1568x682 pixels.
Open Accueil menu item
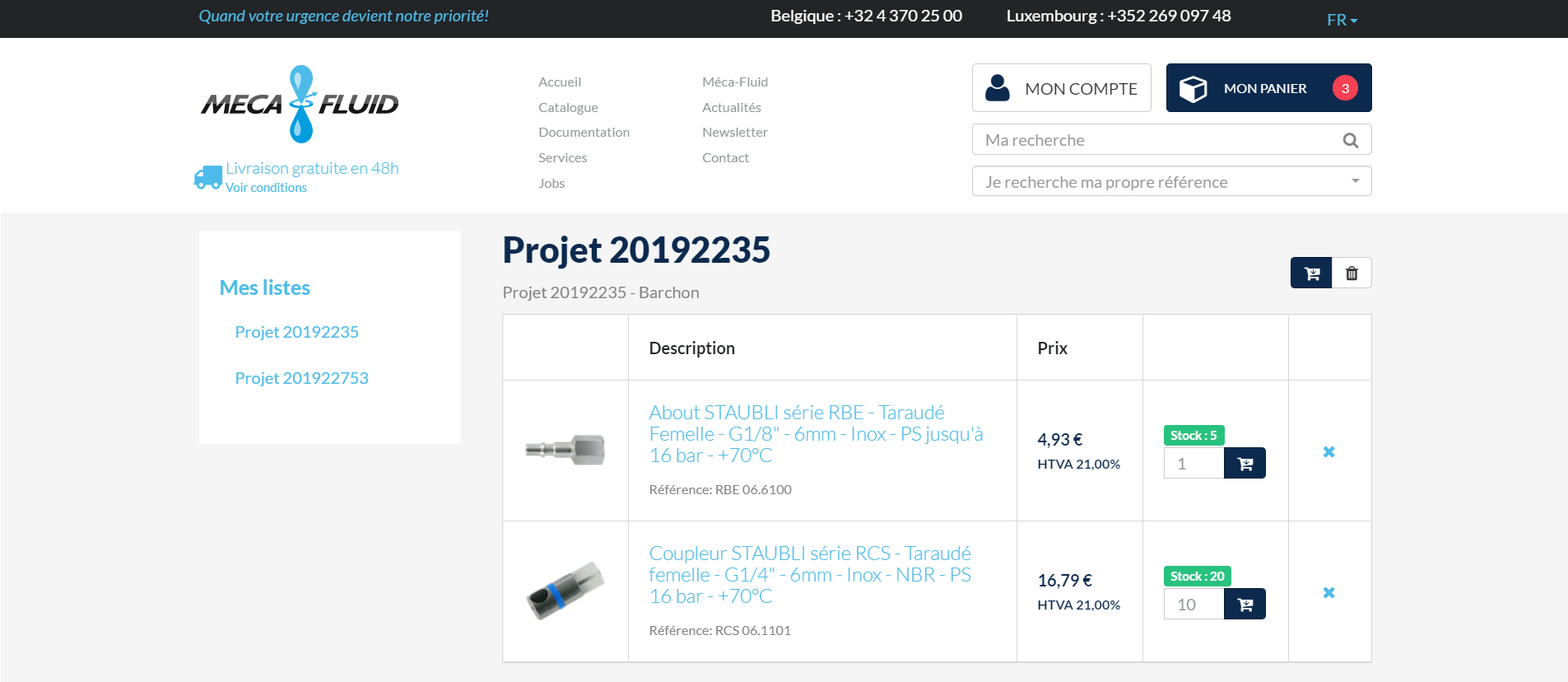tap(560, 82)
